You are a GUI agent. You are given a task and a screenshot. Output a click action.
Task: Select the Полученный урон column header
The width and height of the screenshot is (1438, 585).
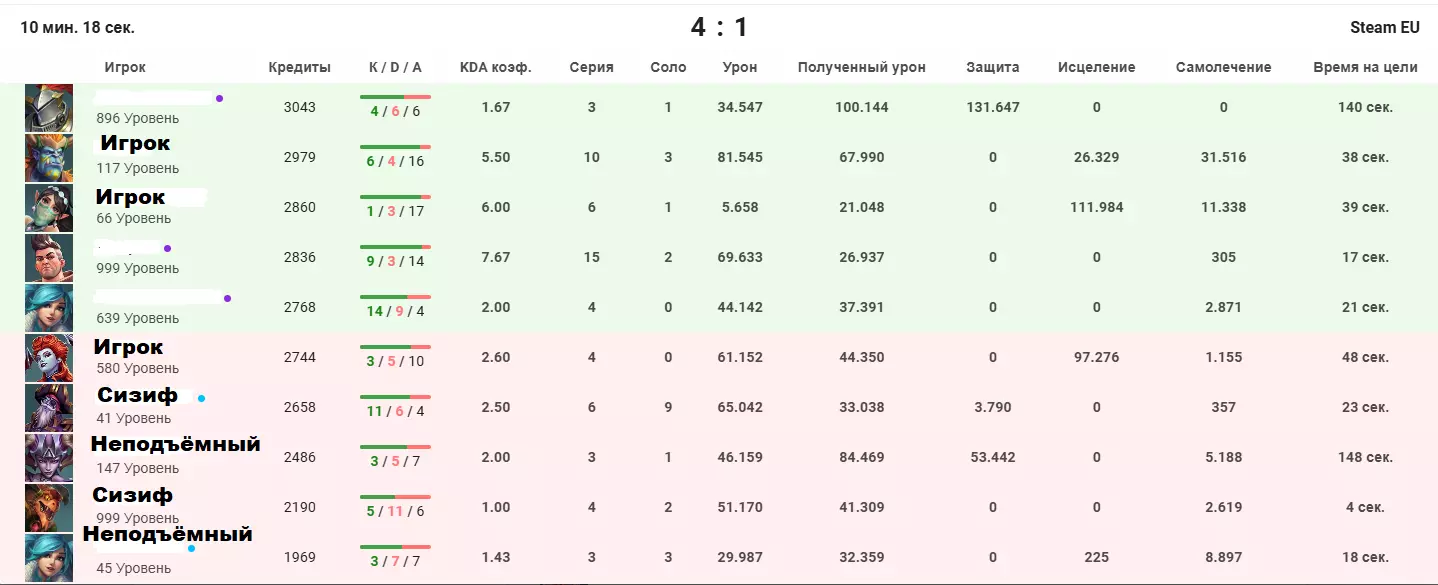click(x=861, y=68)
